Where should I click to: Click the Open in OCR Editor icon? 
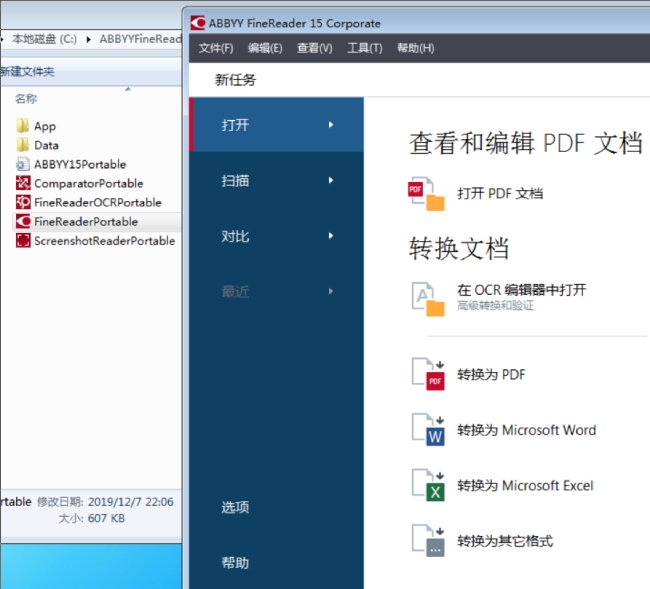pyautogui.click(x=427, y=297)
